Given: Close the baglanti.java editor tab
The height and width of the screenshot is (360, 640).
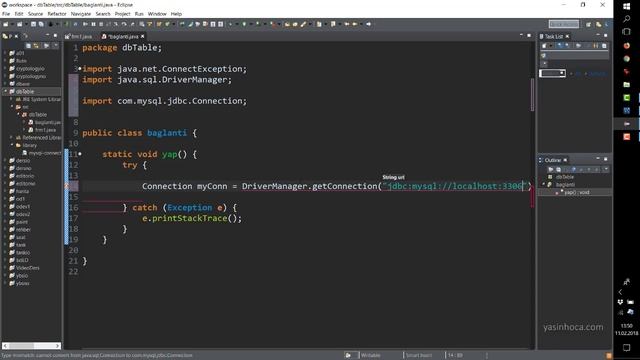Looking at the screenshot, I should pos(142,36).
